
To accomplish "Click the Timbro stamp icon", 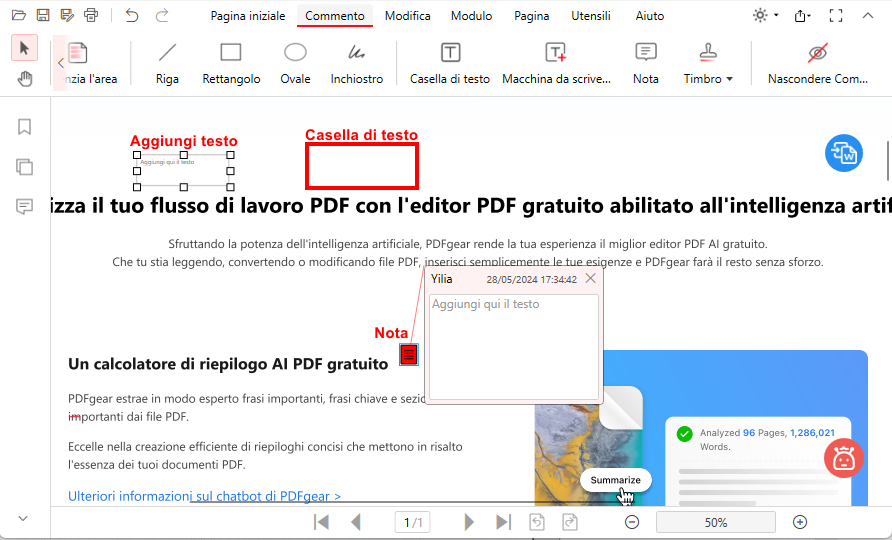I will pyautogui.click(x=708, y=53).
